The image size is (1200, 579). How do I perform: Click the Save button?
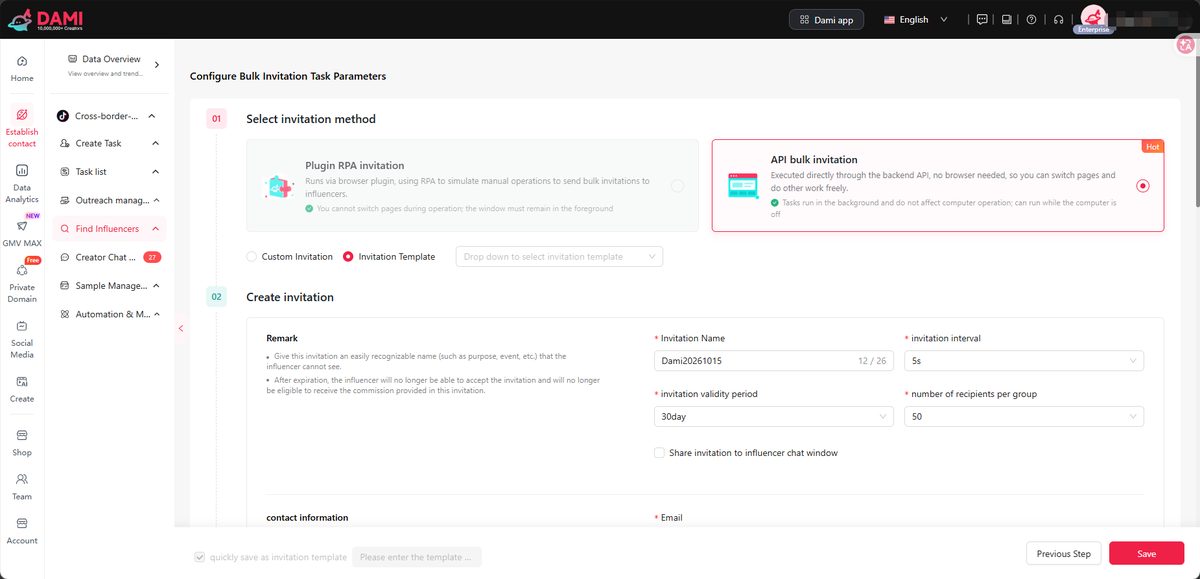click(x=1146, y=554)
